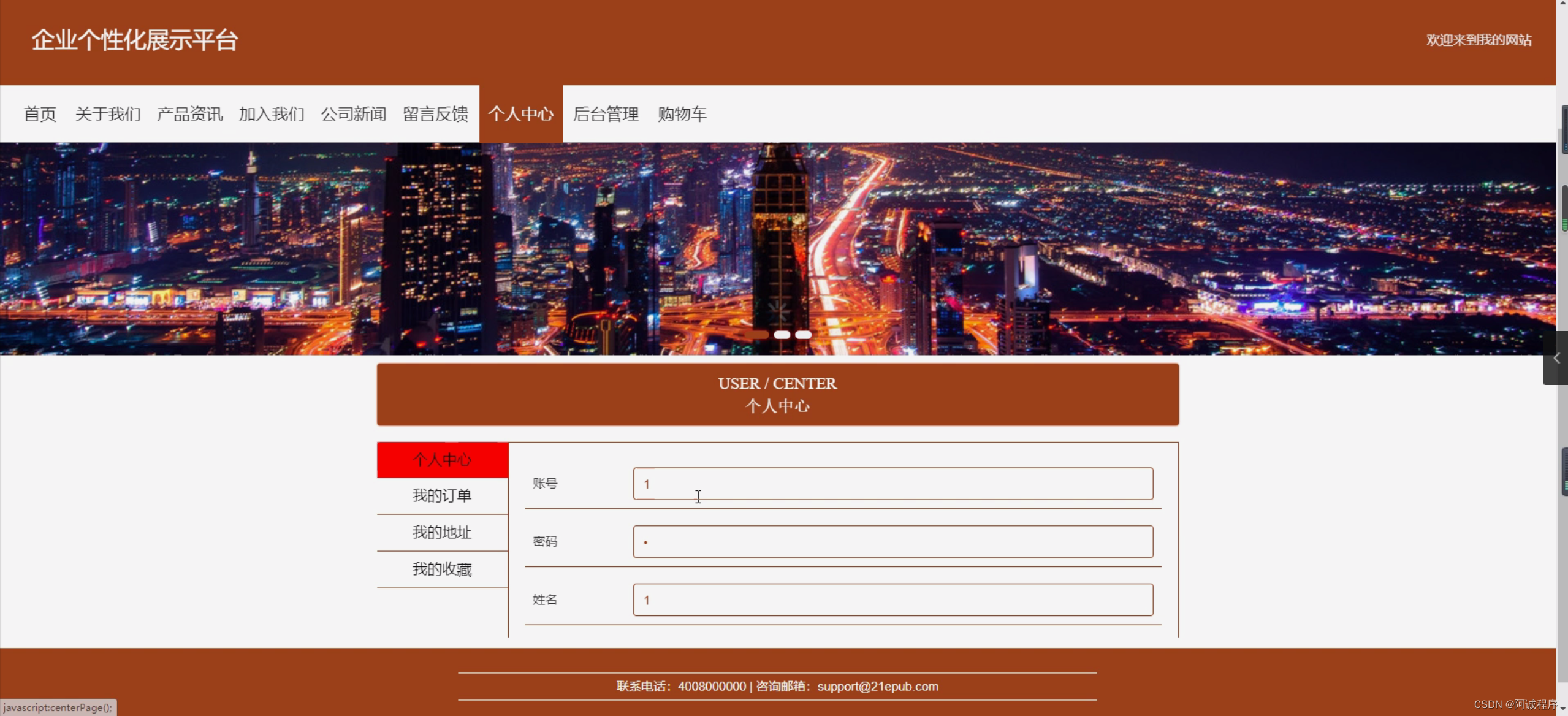Viewport: 1568px width, 716px height.
Task: Click the third carousel indicator dot
Action: (x=803, y=334)
